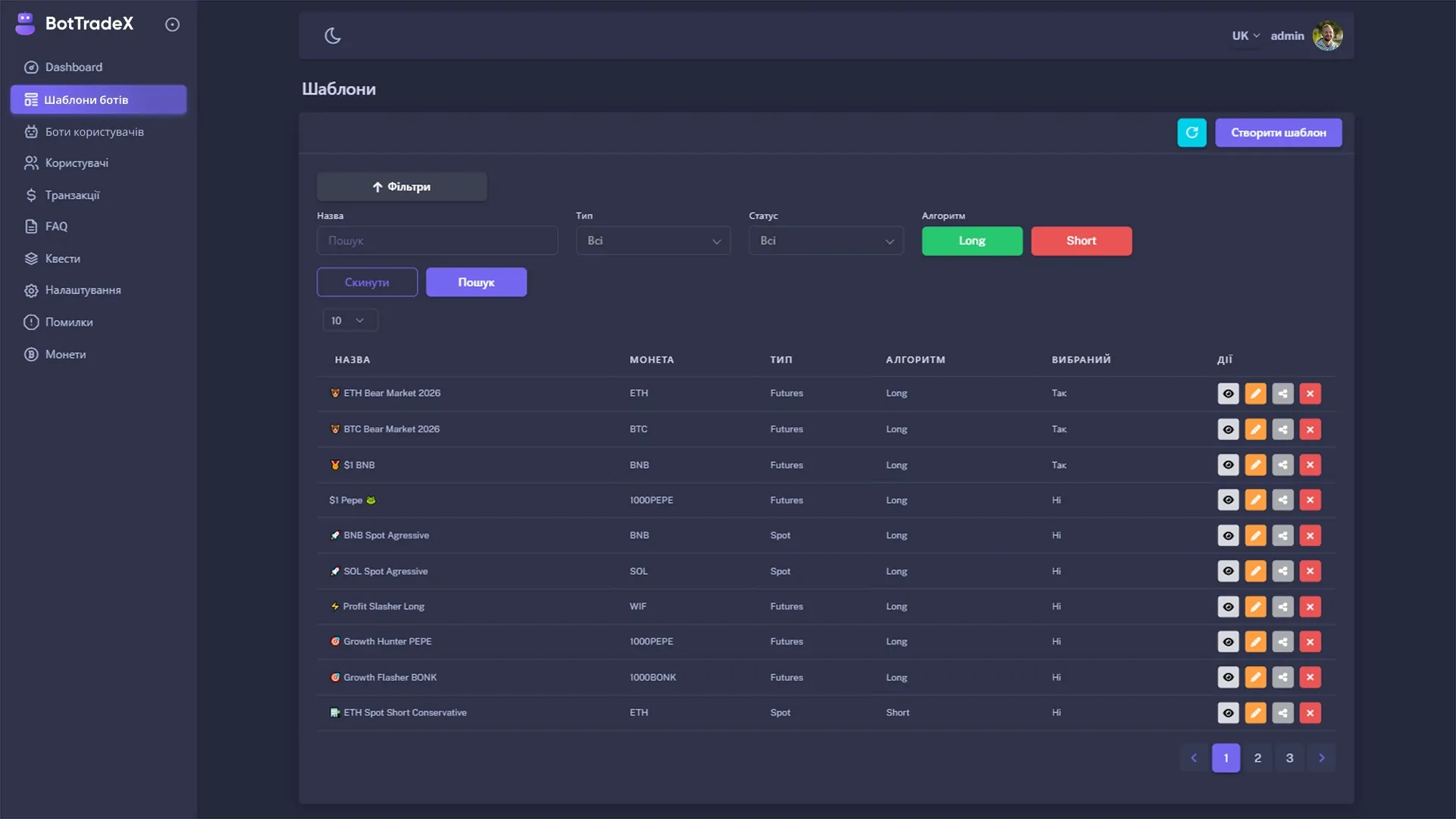Edit the ETH Bear Market 2026 template
Screen dimensions: 1456x819
pyautogui.click(x=1256, y=394)
